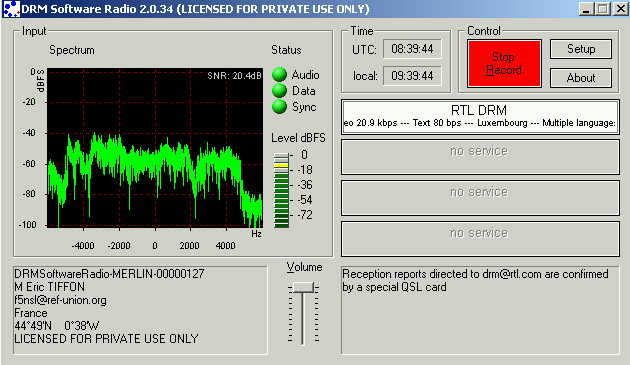Click the Status heading
Viewport: 630px width, 365px height.
286,50
